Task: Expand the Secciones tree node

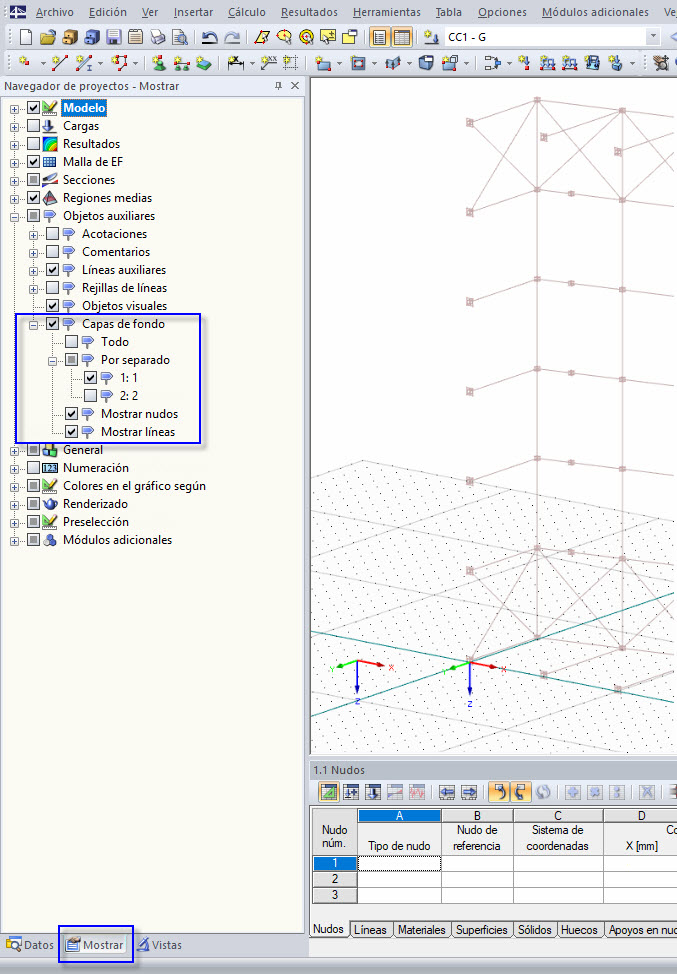Action: [x=14, y=181]
